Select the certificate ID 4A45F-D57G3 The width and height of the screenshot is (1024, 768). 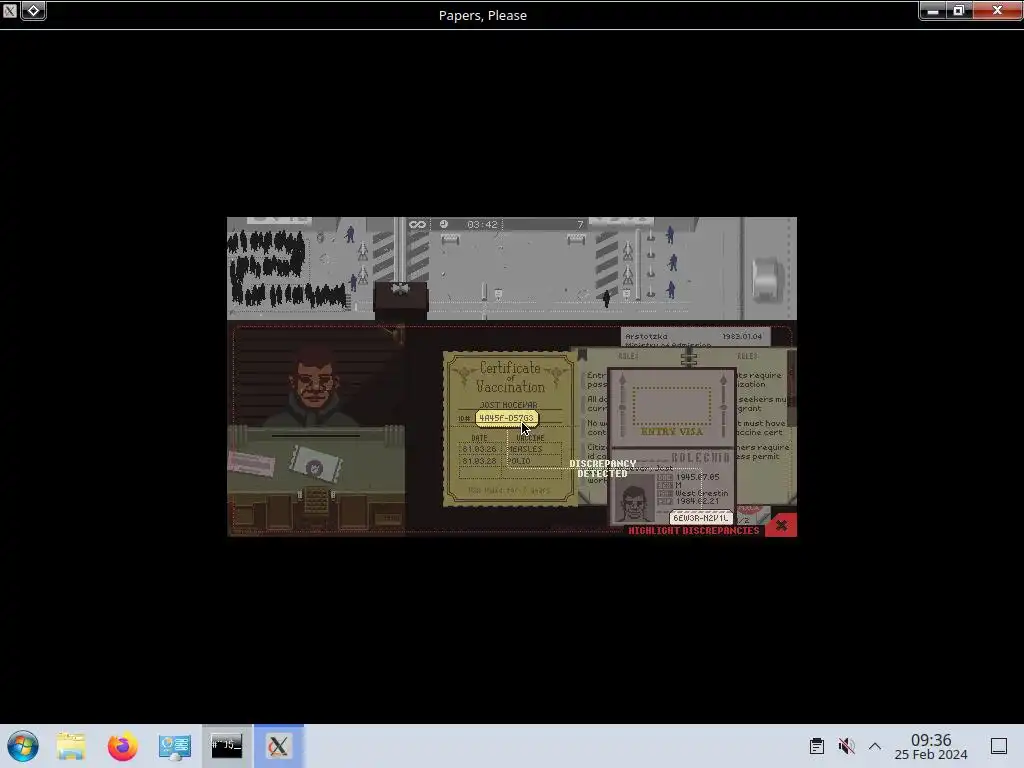(x=506, y=418)
